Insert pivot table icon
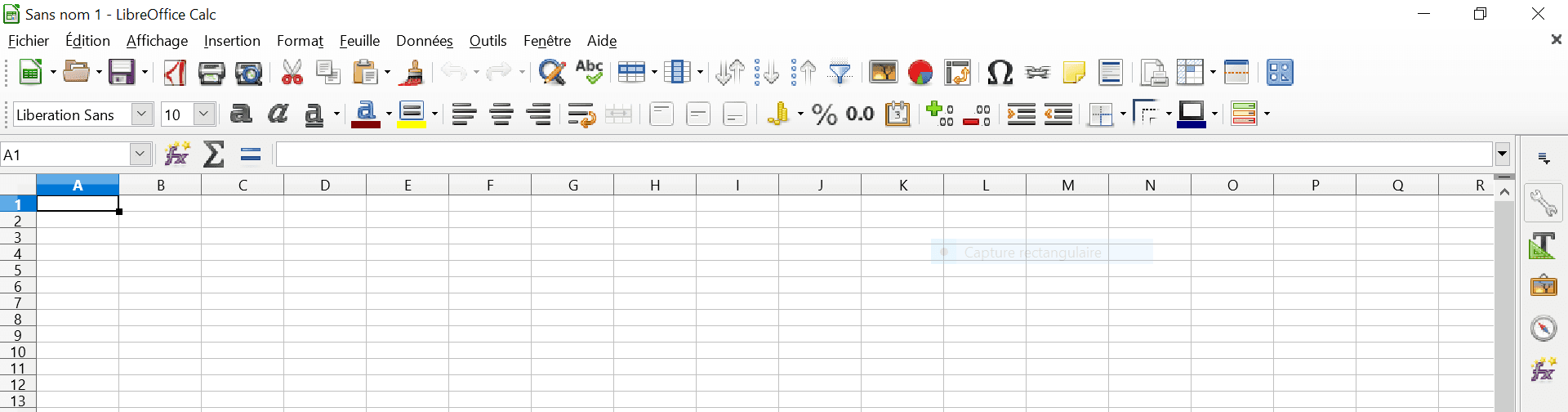The width and height of the screenshot is (1568, 412). pyautogui.click(x=957, y=73)
